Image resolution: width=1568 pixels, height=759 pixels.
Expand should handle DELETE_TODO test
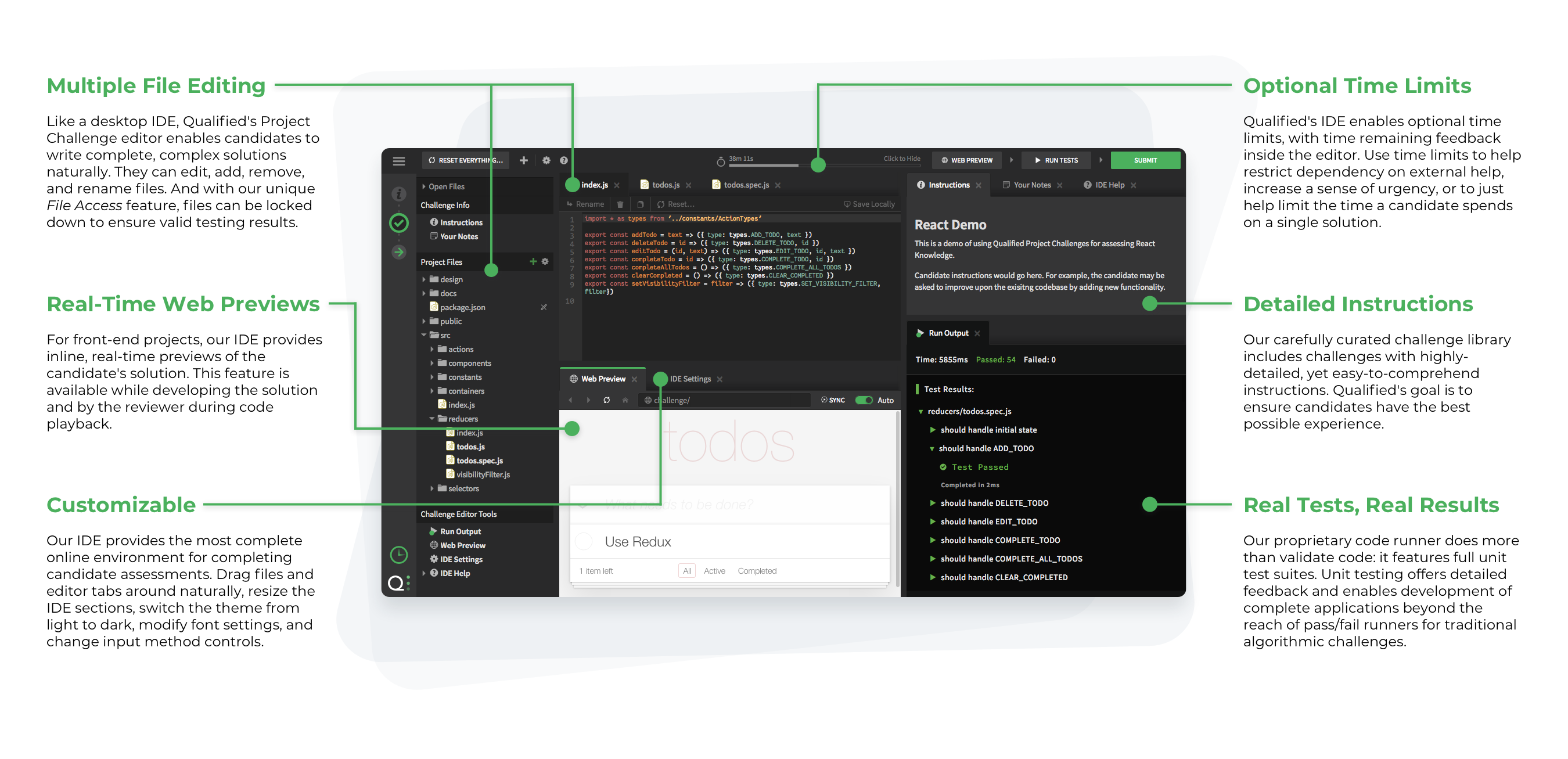tap(933, 503)
